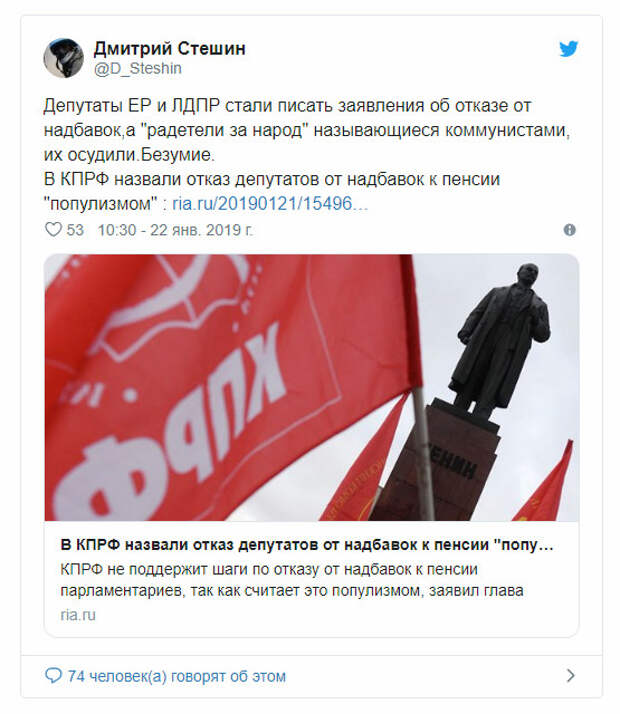Open the КПРФ flag and Lenin statue image
620x714 pixels.
pos(312,388)
